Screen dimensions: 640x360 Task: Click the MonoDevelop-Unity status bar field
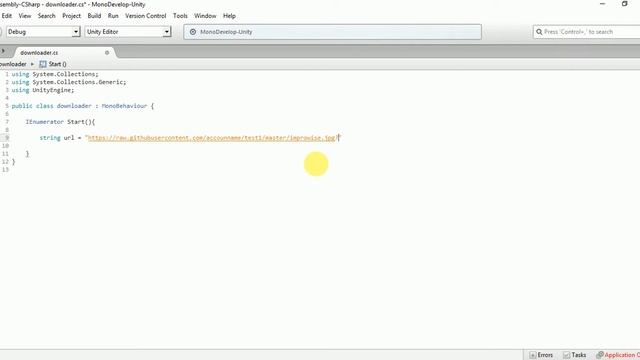click(332, 32)
